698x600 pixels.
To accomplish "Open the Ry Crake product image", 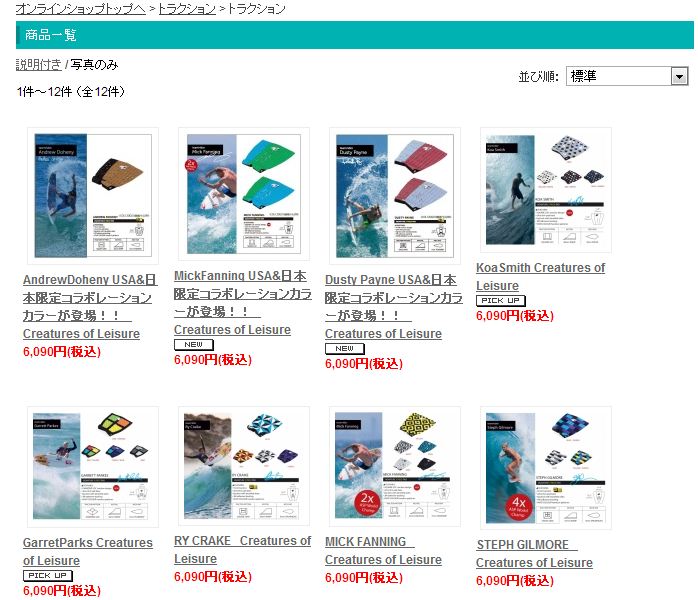I will [x=244, y=466].
